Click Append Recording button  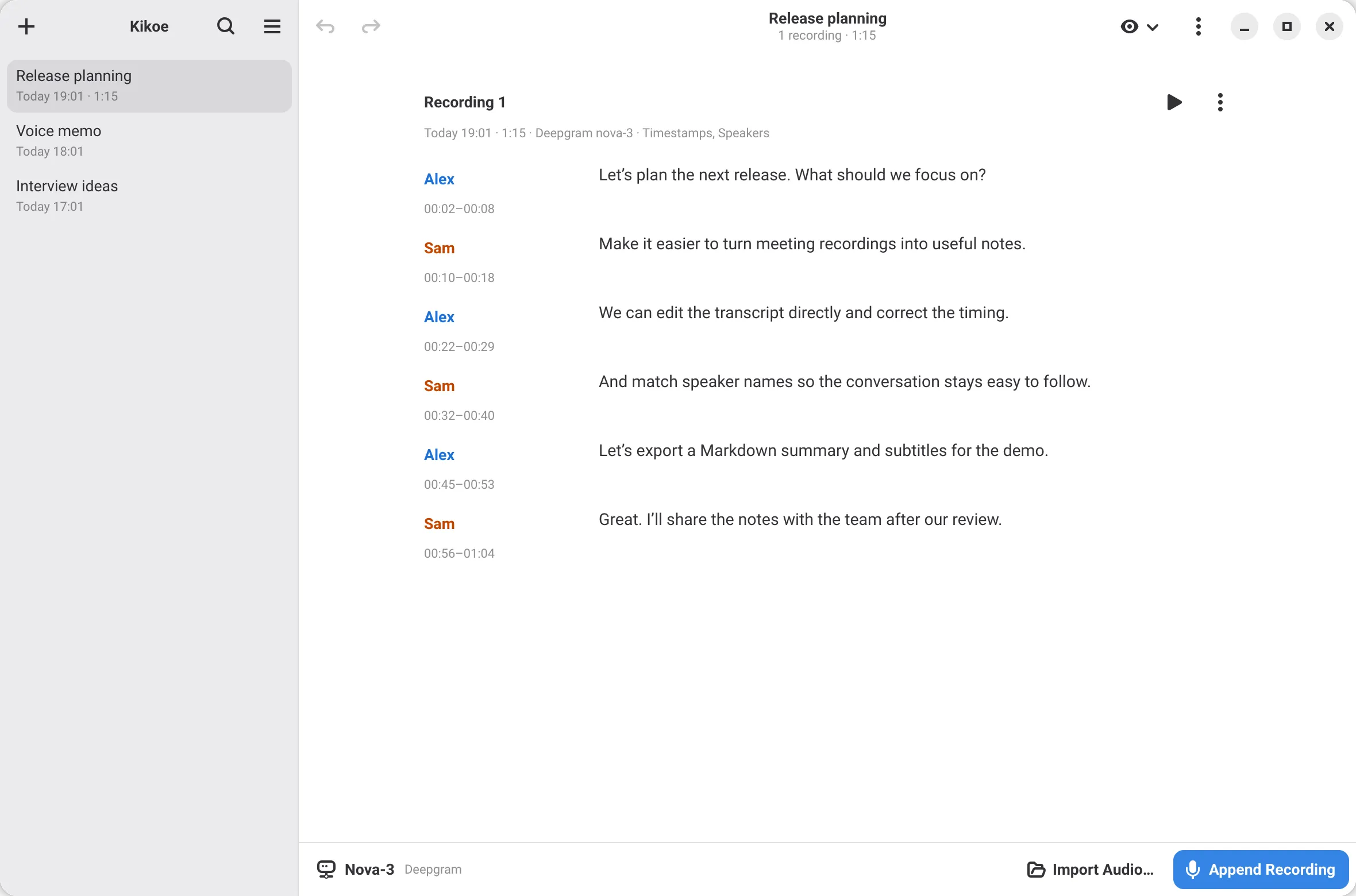1261,870
